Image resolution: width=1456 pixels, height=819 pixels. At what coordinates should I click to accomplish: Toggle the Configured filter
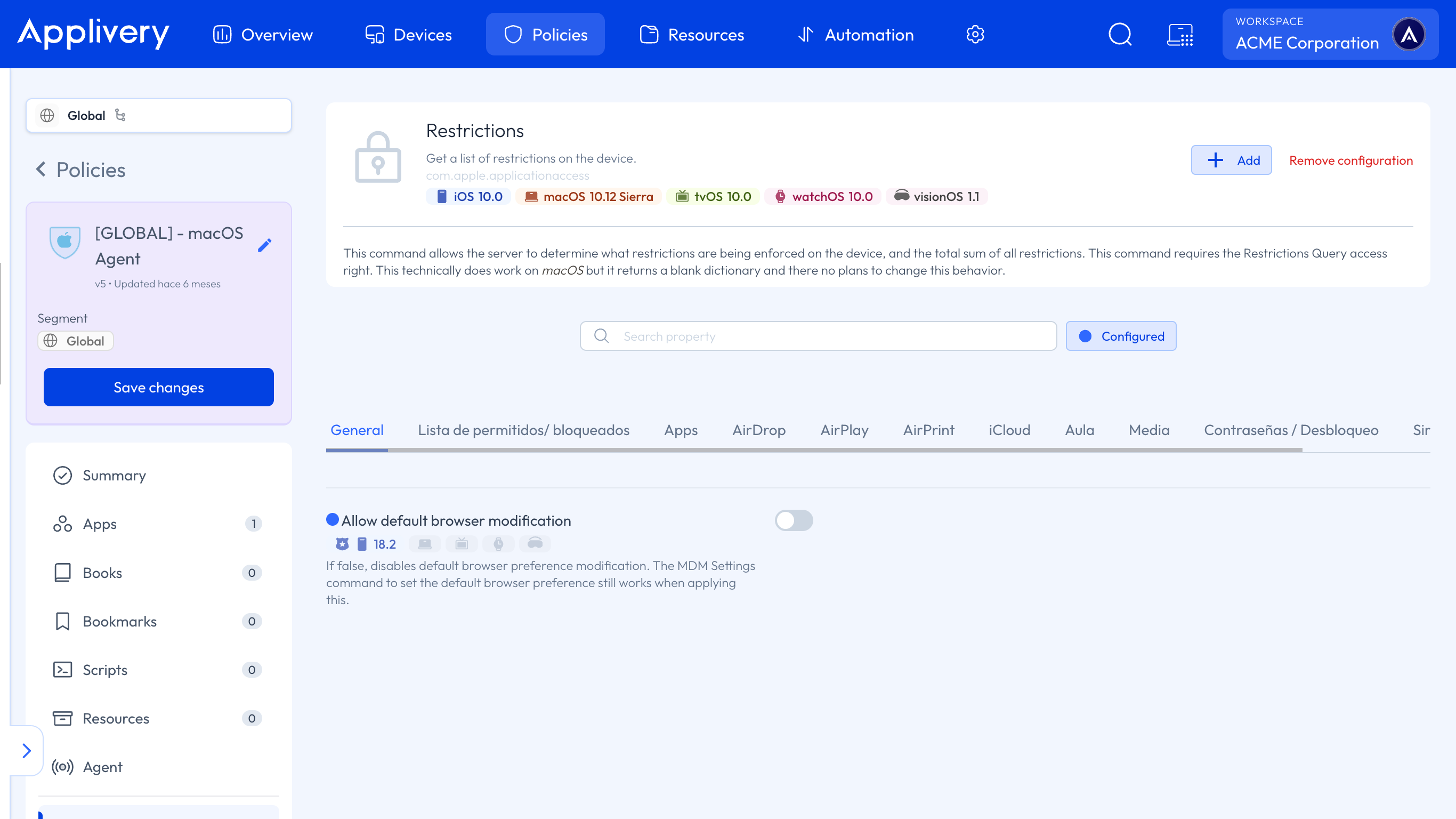(x=1121, y=336)
